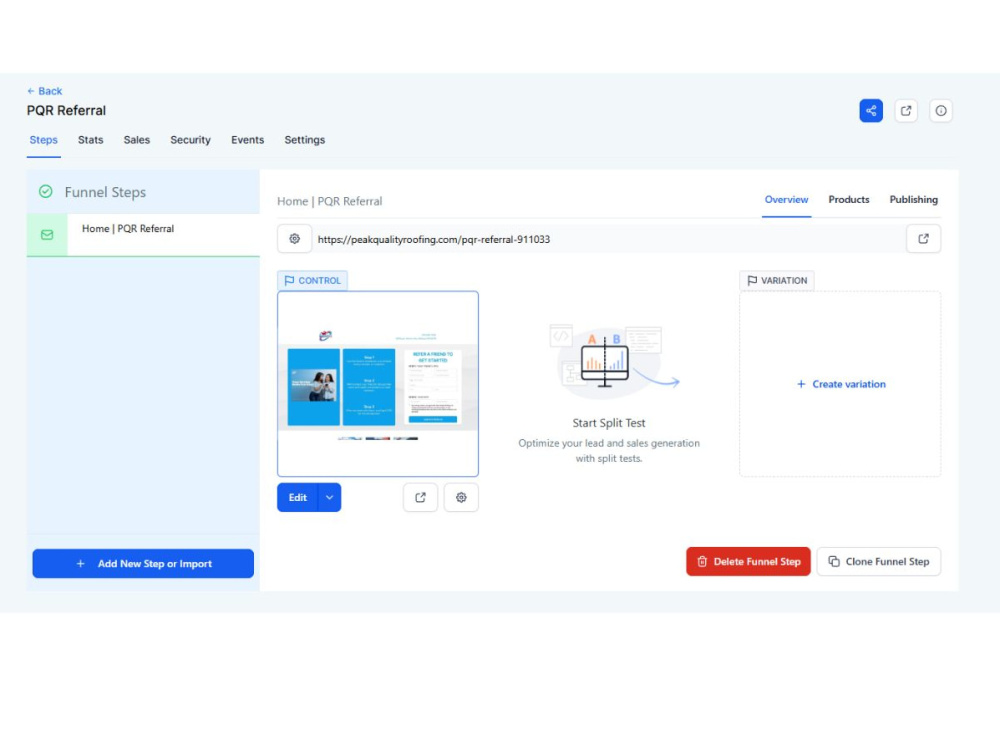Select Home | PQR Referral step in sidebar

click(143, 235)
